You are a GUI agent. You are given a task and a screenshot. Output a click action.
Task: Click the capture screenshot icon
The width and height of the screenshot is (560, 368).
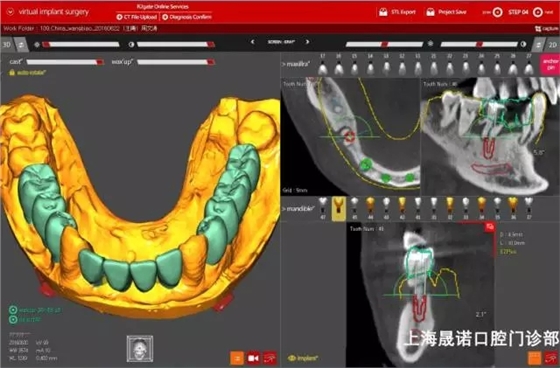[x=538, y=29]
